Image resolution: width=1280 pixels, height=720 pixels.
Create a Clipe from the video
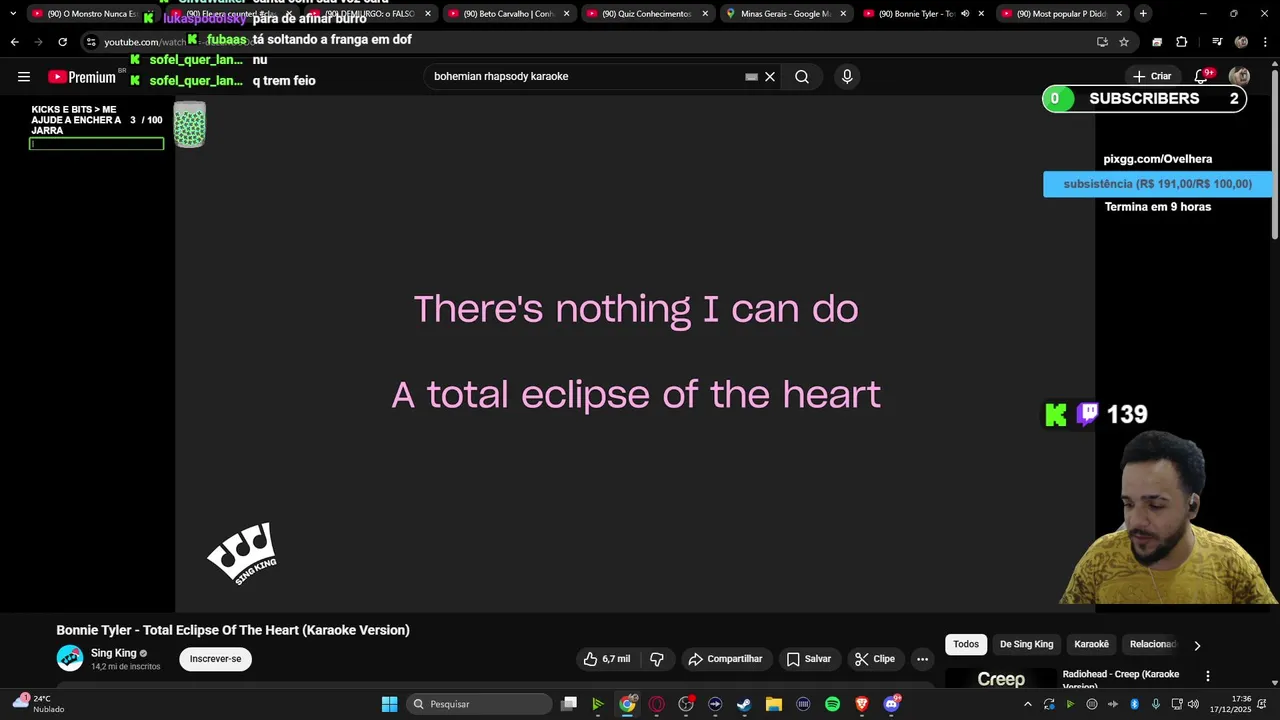875,659
